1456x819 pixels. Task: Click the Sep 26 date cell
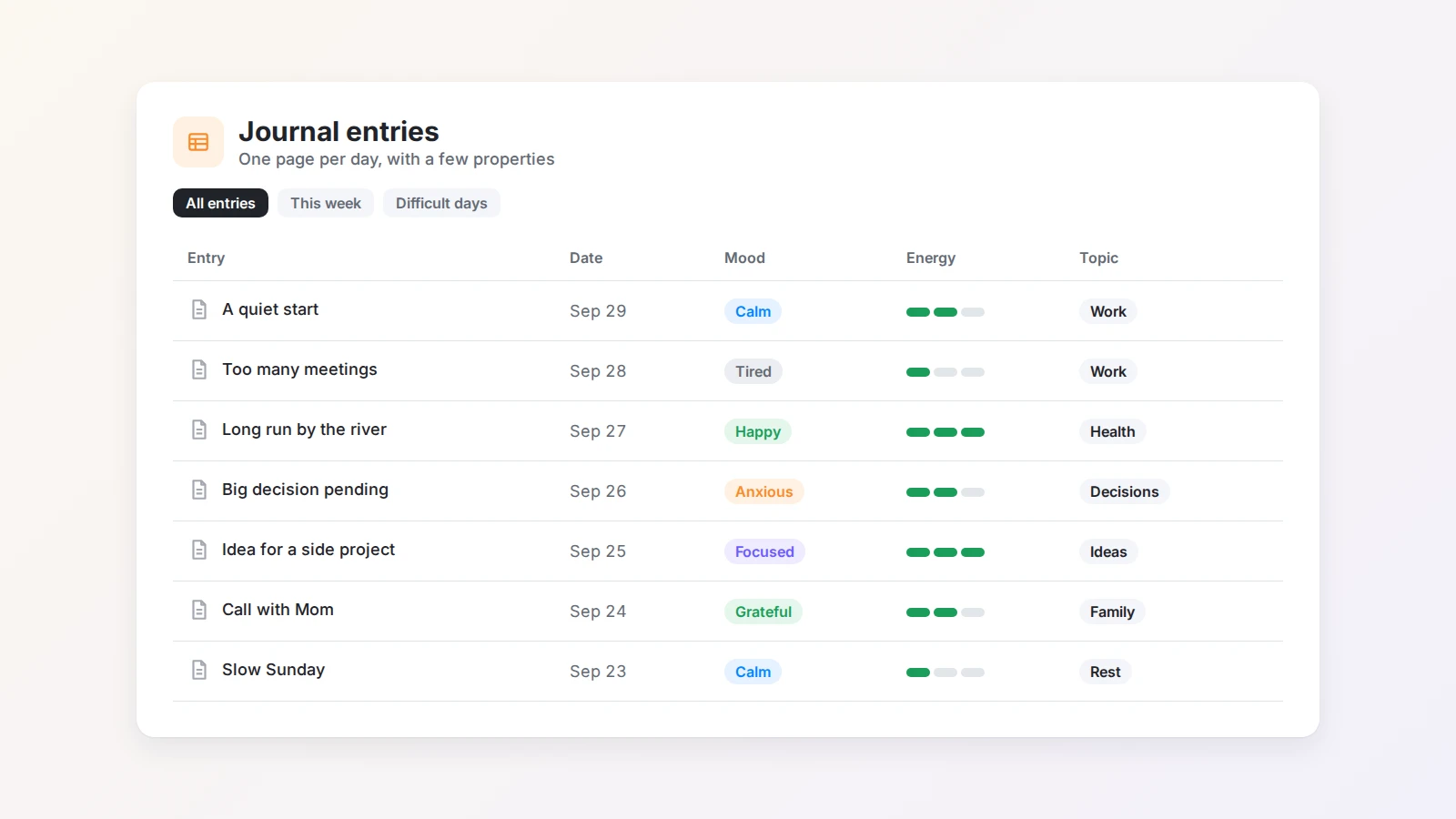(x=598, y=491)
